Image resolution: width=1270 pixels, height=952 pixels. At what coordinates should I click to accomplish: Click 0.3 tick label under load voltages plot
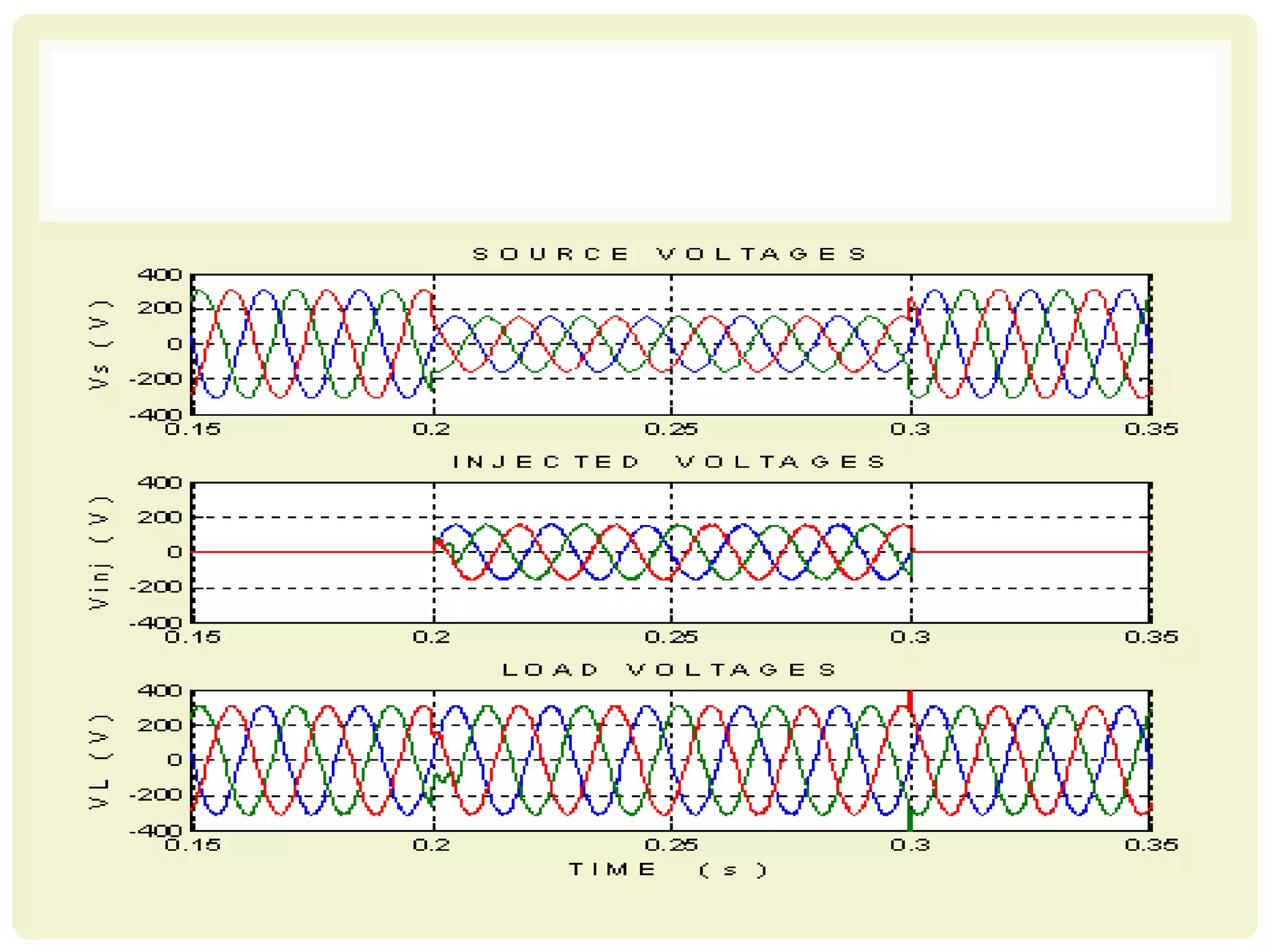(910, 845)
